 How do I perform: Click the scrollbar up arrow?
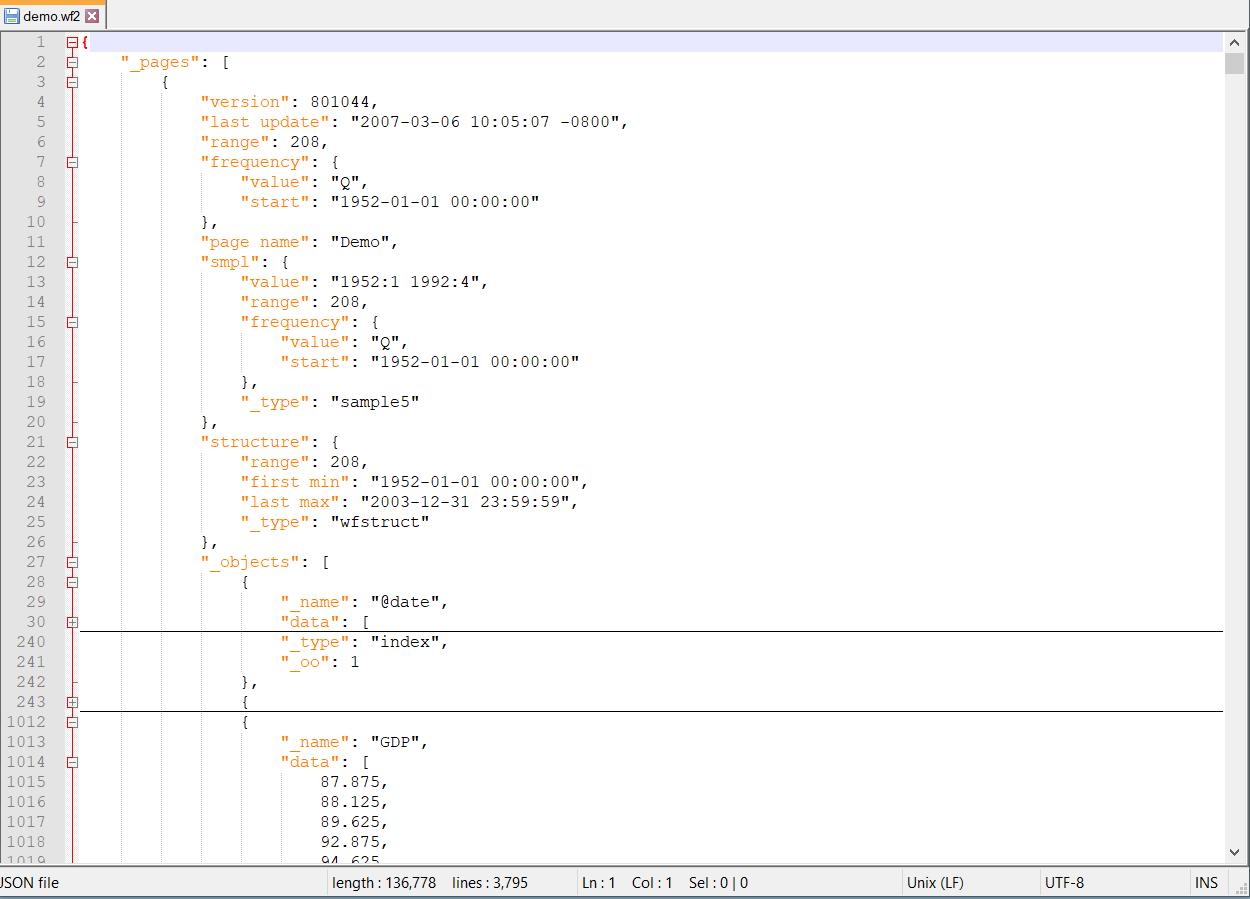pyautogui.click(x=1235, y=41)
